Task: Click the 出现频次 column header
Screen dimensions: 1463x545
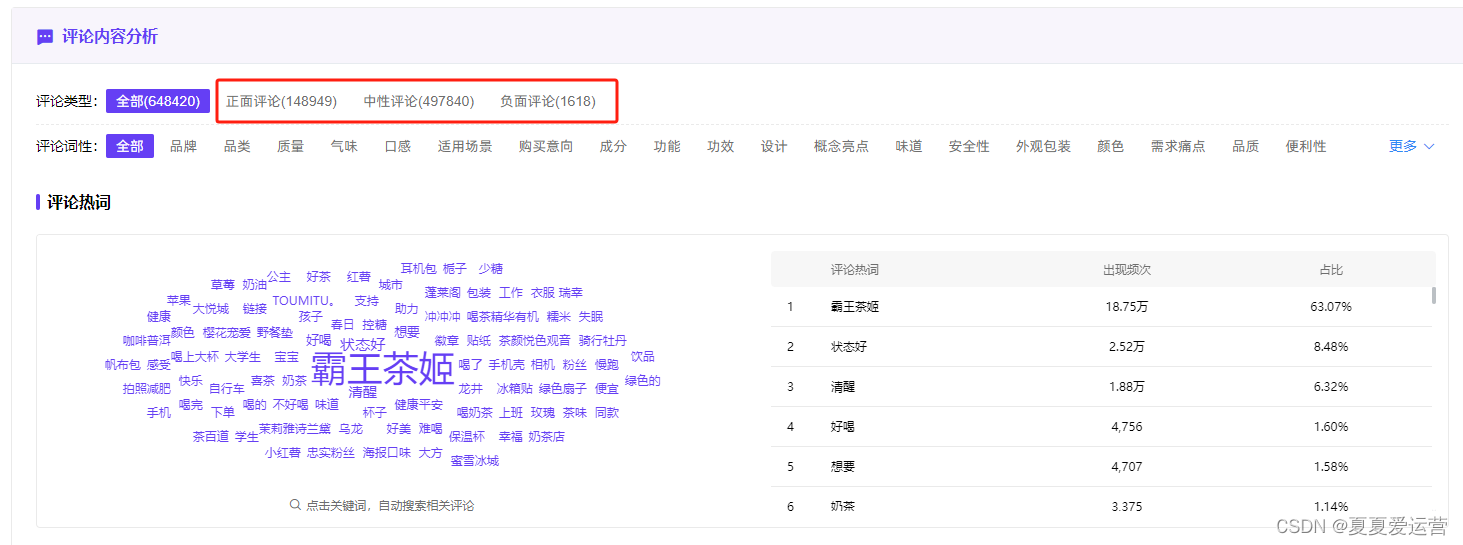Action: click(x=1127, y=270)
